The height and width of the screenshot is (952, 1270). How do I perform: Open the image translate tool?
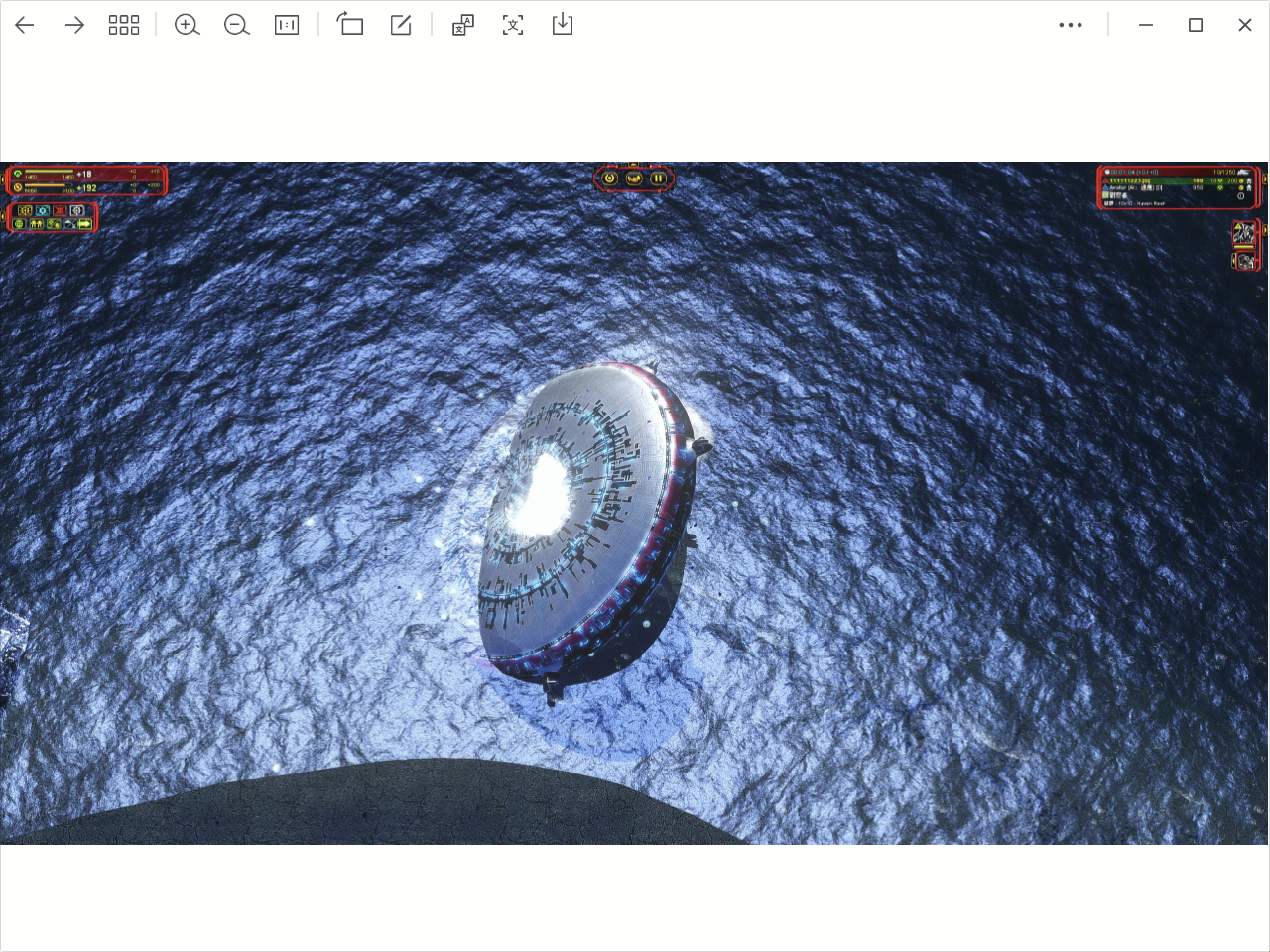[x=462, y=25]
